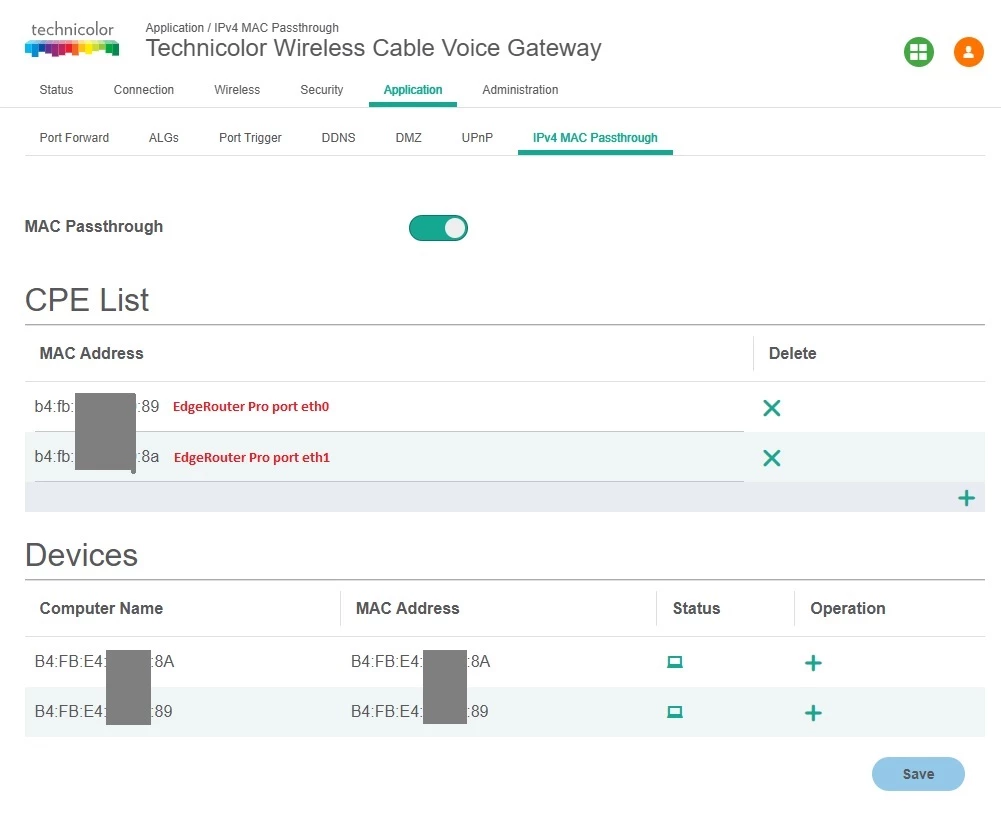Image resolution: width=1001 pixels, height=822 pixels.
Task: Open the orange user account icon
Action: 968,52
